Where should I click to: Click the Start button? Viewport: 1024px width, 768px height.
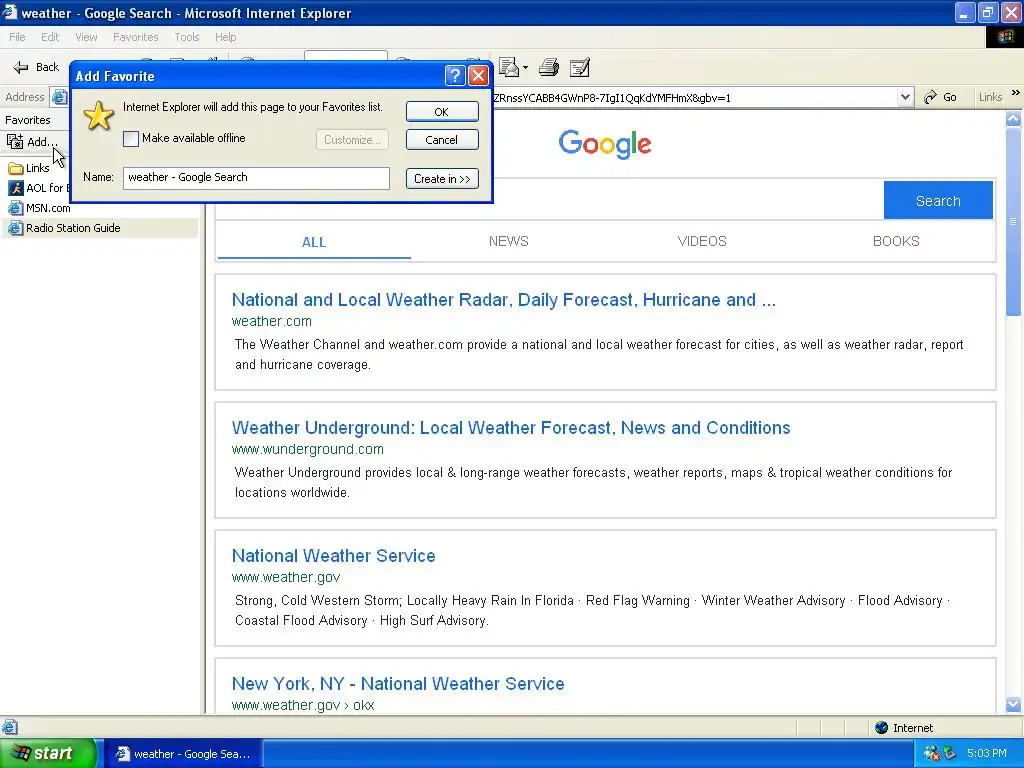pyautogui.click(x=47, y=753)
